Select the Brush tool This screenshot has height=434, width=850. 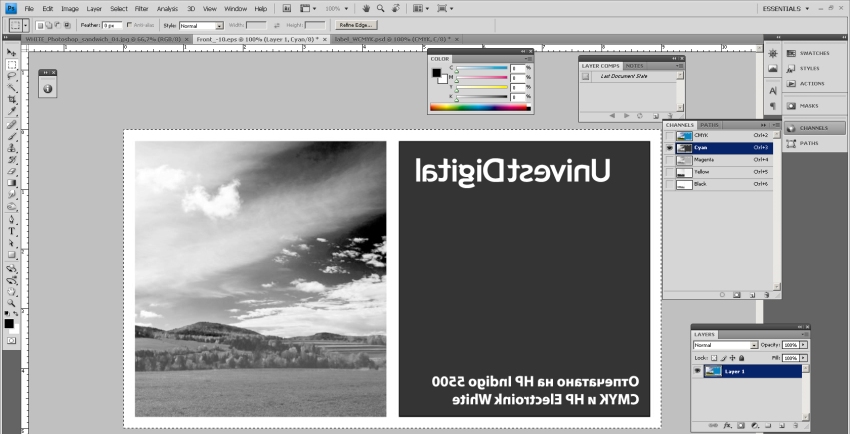click(x=11, y=137)
